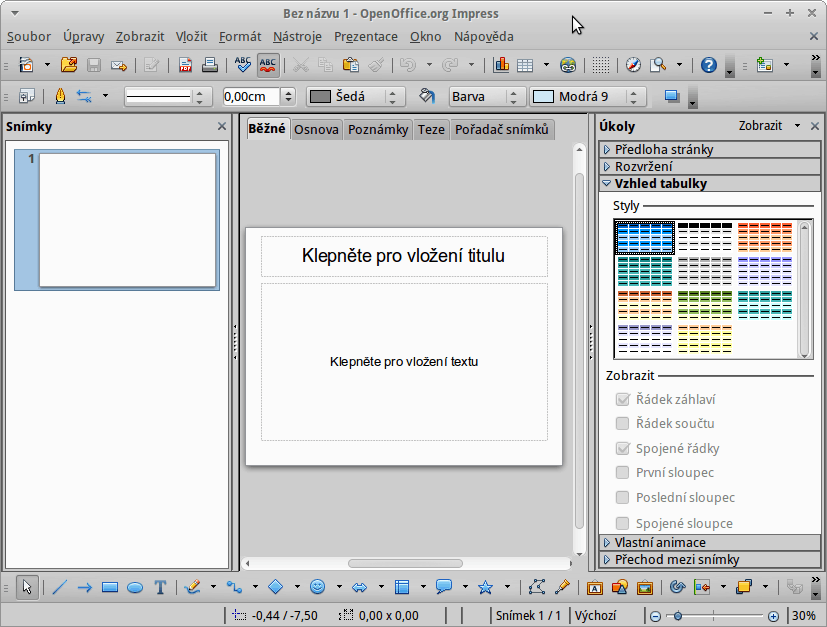Select the Curve drawing tool
Image resolution: width=827 pixels, height=627 pixels.
[x=193, y=586]
